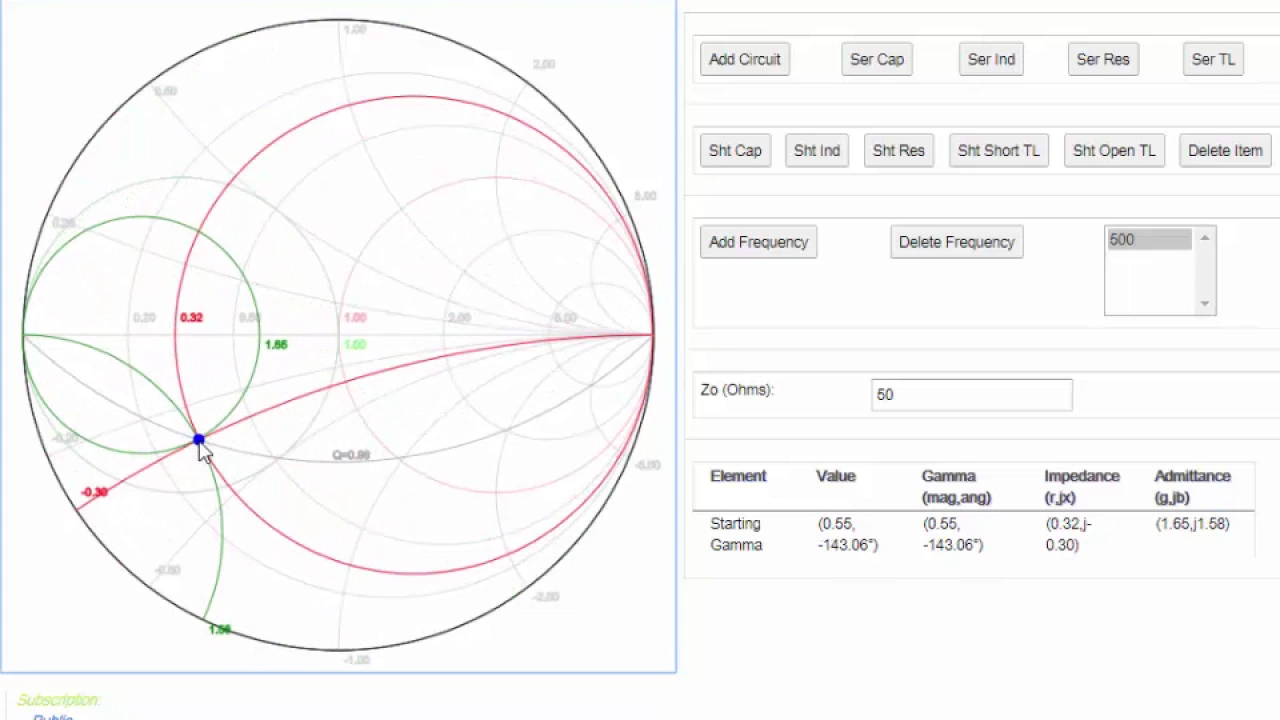Focus the Zo (Ohms) input field
This screenshot has width=1280, height=720.
point(971,394)
